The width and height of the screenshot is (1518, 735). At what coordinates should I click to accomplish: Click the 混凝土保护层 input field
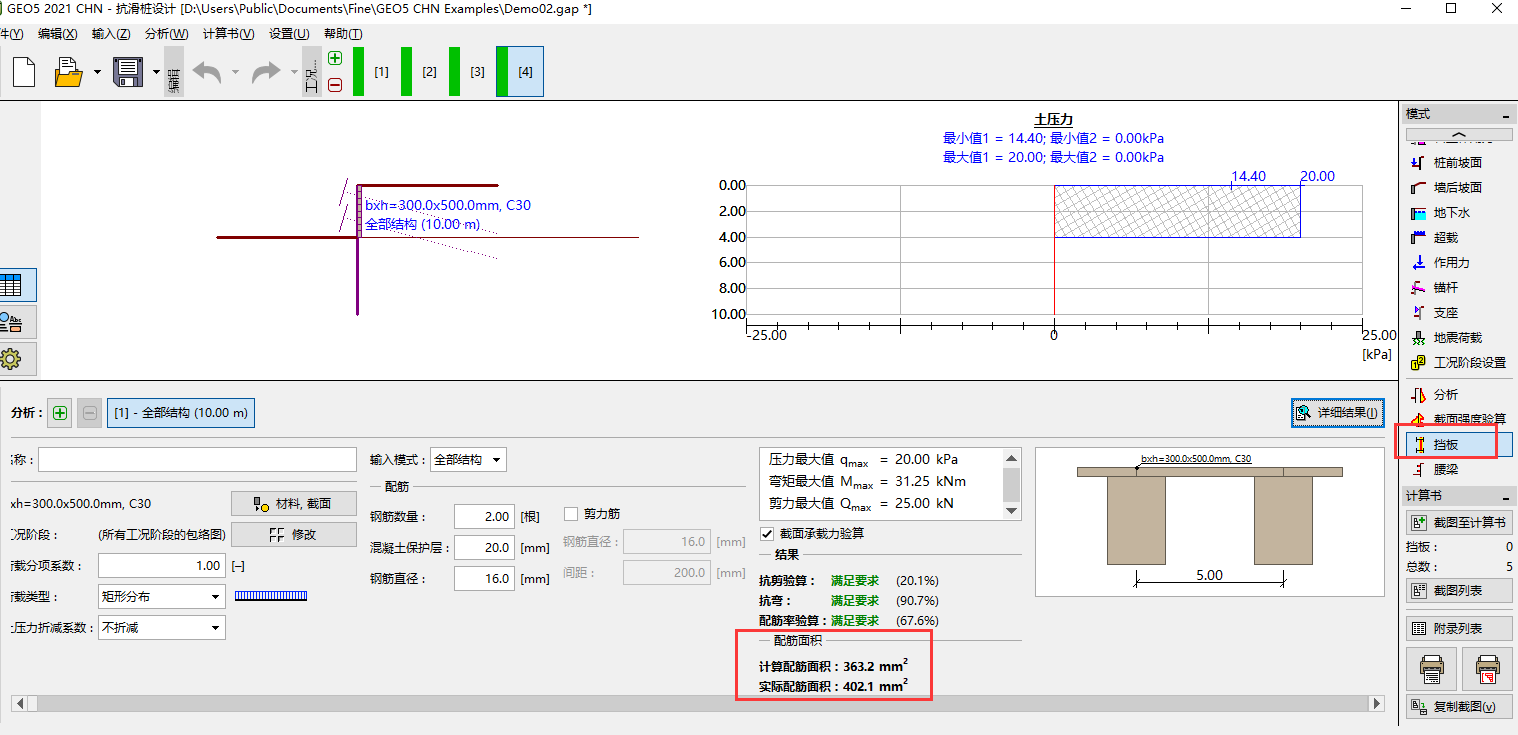pyautogui.click(x=484, y=547)
